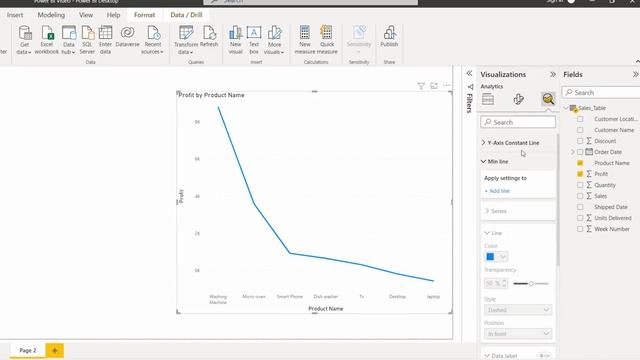Open chart More options ellipsis

click(x=447, y=85)
